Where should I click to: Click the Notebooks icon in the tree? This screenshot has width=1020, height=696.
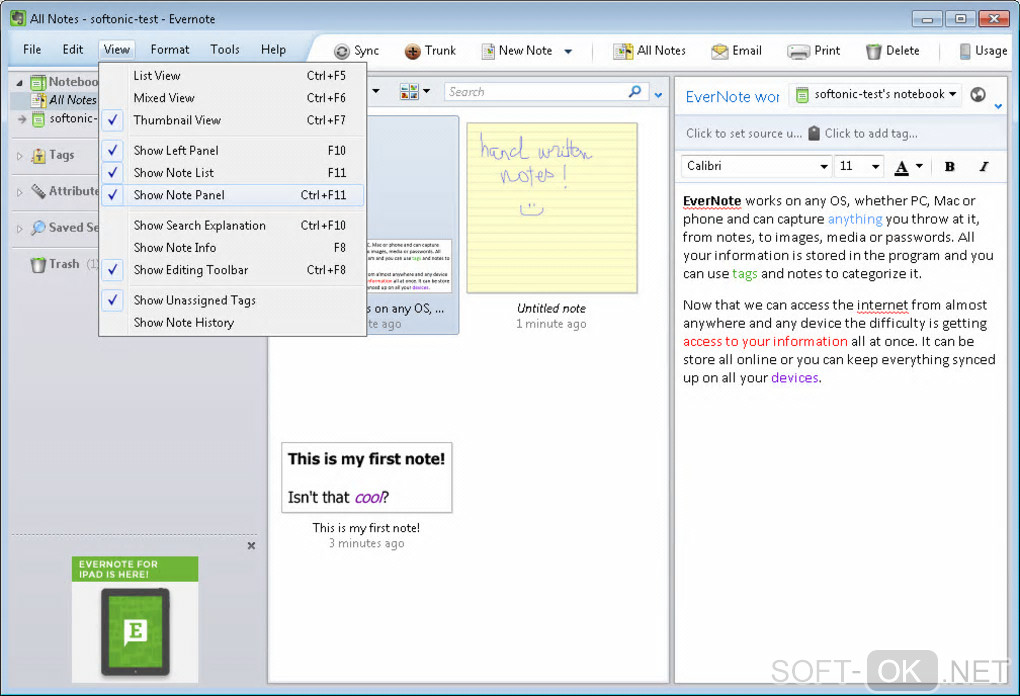[x=38, y=82]
